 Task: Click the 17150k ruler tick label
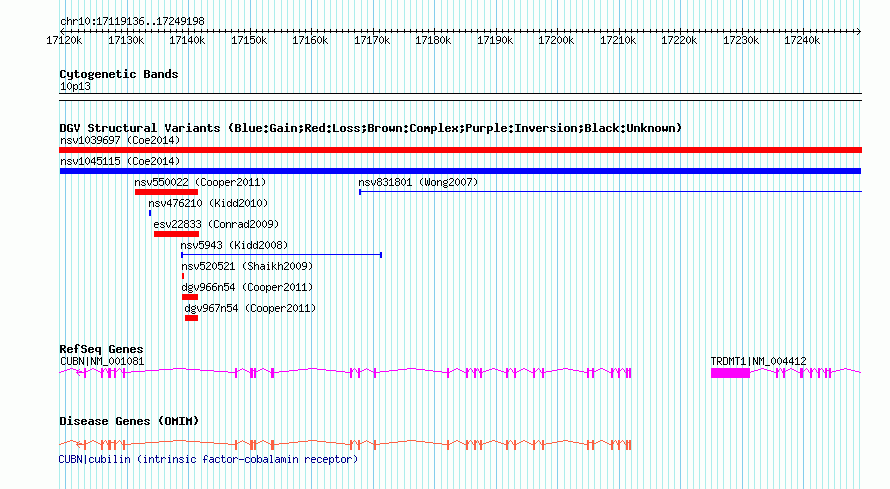pos(249,40)
